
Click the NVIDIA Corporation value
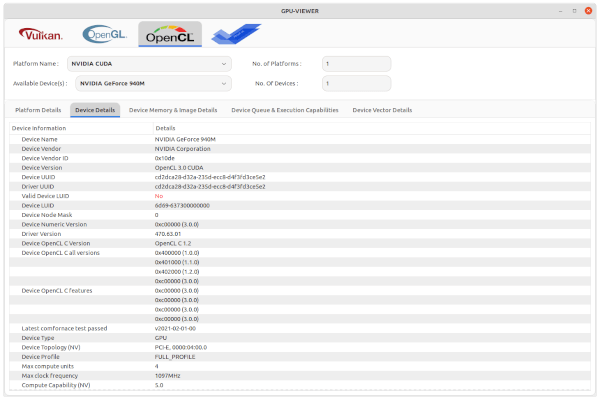pos(183,149)
